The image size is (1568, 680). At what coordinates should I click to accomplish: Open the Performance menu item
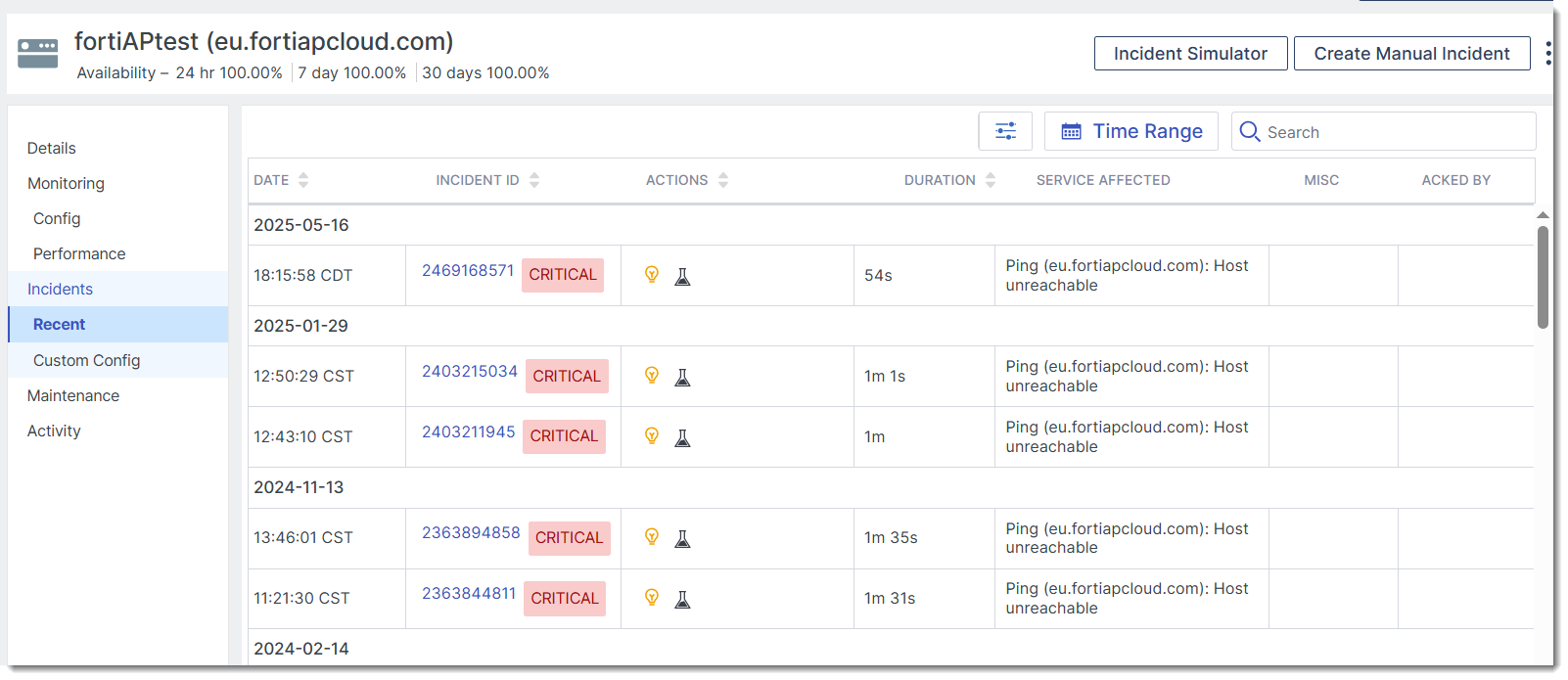click(79, 253)
